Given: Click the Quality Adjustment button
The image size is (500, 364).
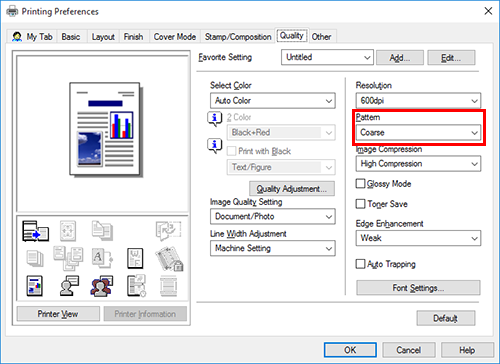Looking at the screenshot, I should click(292, 189).
